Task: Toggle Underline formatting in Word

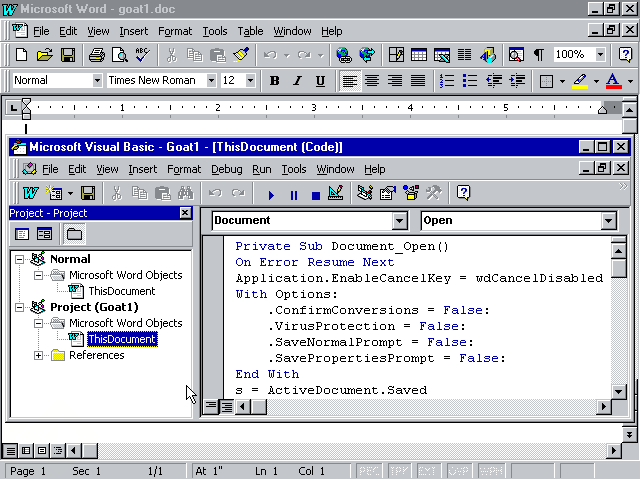Action: point(320,81)
